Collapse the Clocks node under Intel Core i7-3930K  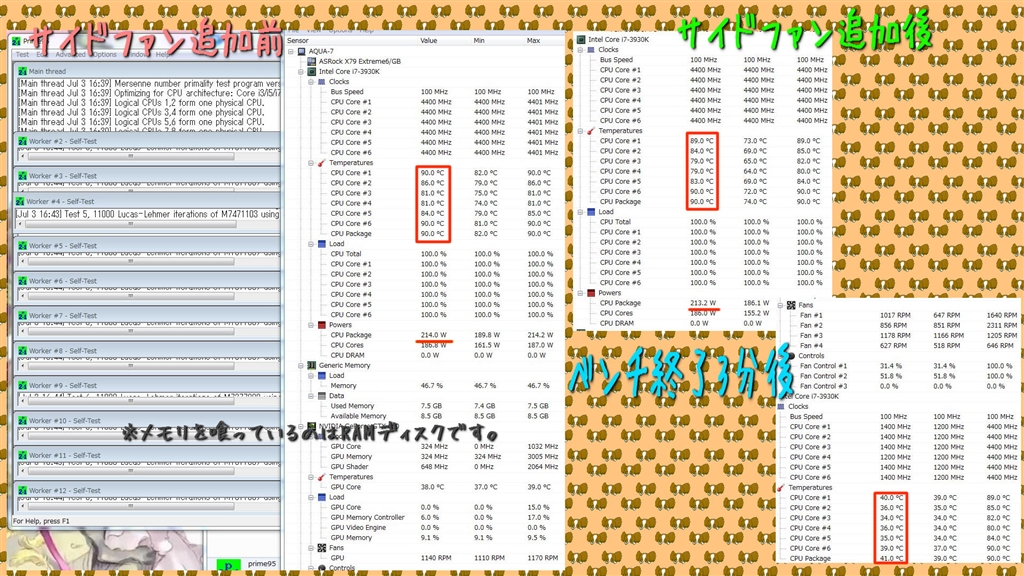tap(311, 82)
